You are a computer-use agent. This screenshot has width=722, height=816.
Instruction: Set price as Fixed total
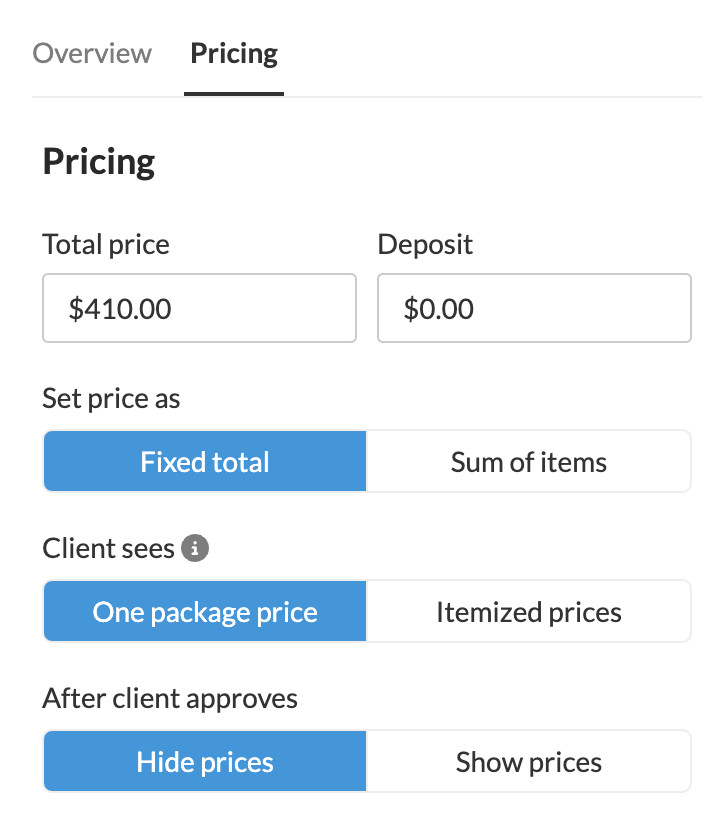205,461
